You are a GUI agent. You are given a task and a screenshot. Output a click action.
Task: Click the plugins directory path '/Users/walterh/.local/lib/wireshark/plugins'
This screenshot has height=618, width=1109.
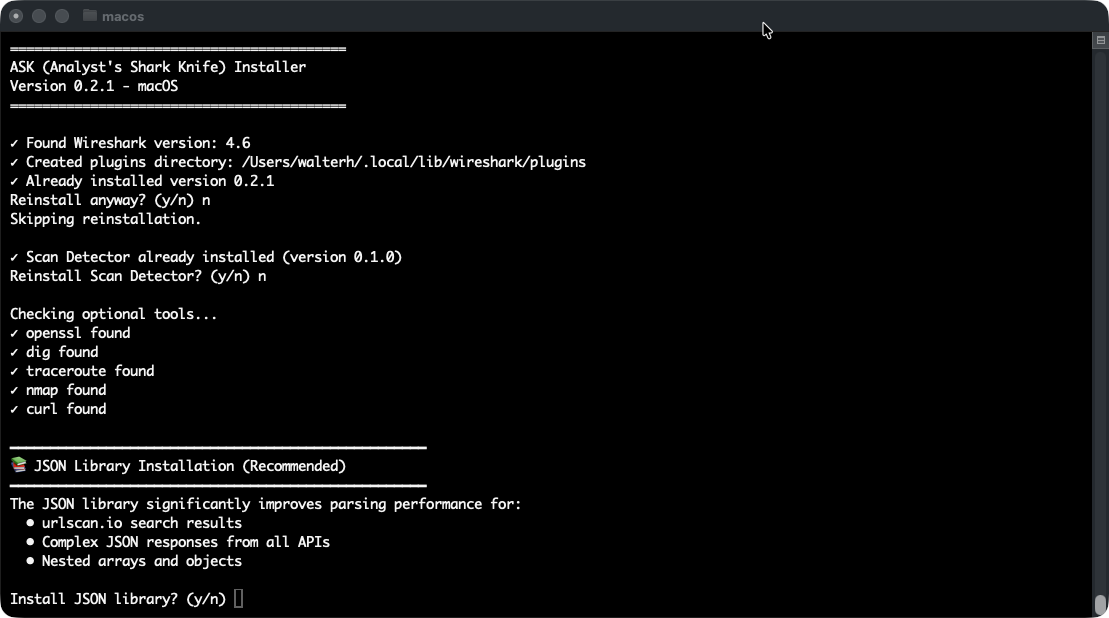[x=414, y=162]
